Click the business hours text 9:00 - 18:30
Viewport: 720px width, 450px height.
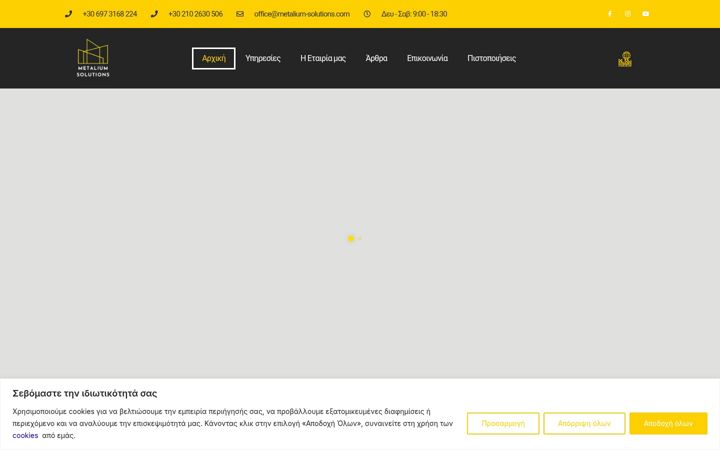[x=414, y=14]
